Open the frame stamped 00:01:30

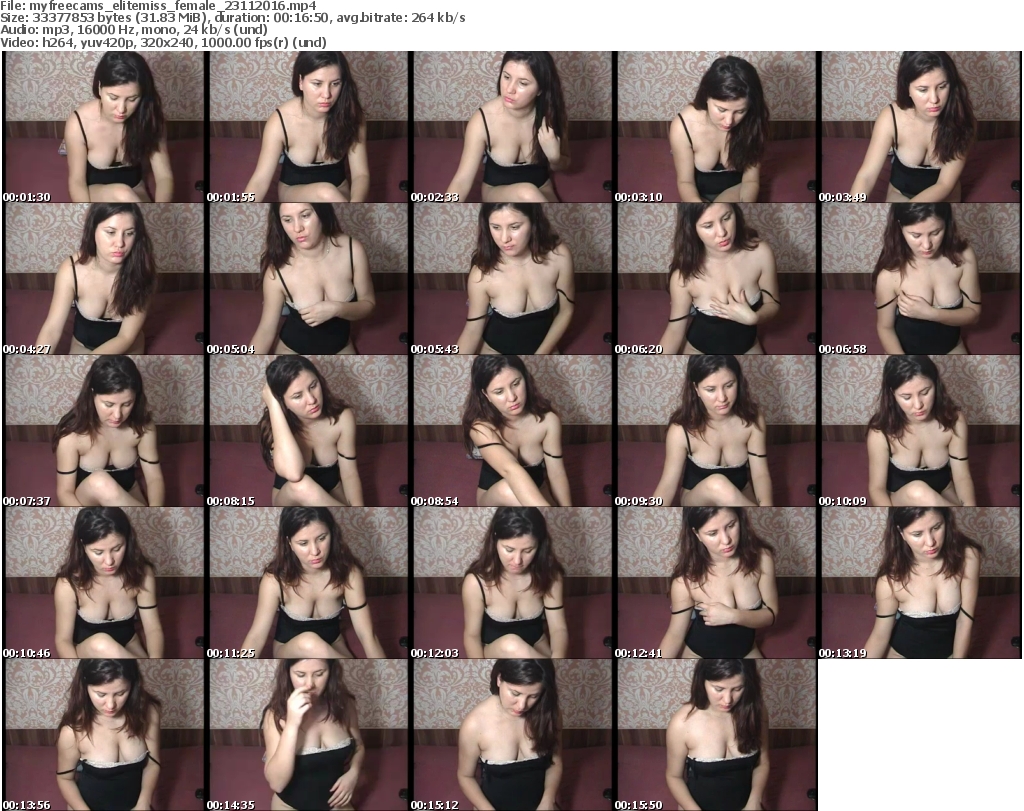pyautogui.click(x=104, y=127)
